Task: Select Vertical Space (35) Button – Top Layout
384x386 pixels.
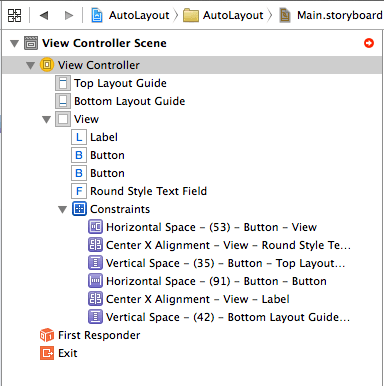Action: [x=225, y=263]
